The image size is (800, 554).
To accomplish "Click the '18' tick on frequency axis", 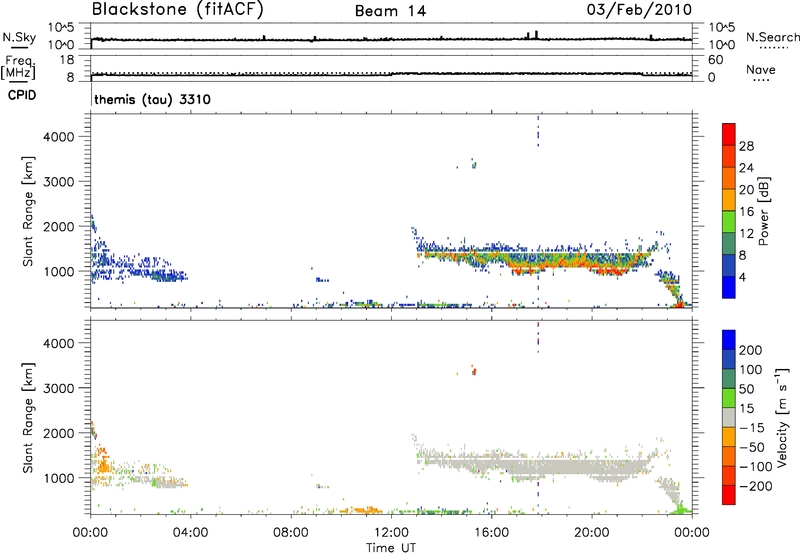I will [67, 60].
